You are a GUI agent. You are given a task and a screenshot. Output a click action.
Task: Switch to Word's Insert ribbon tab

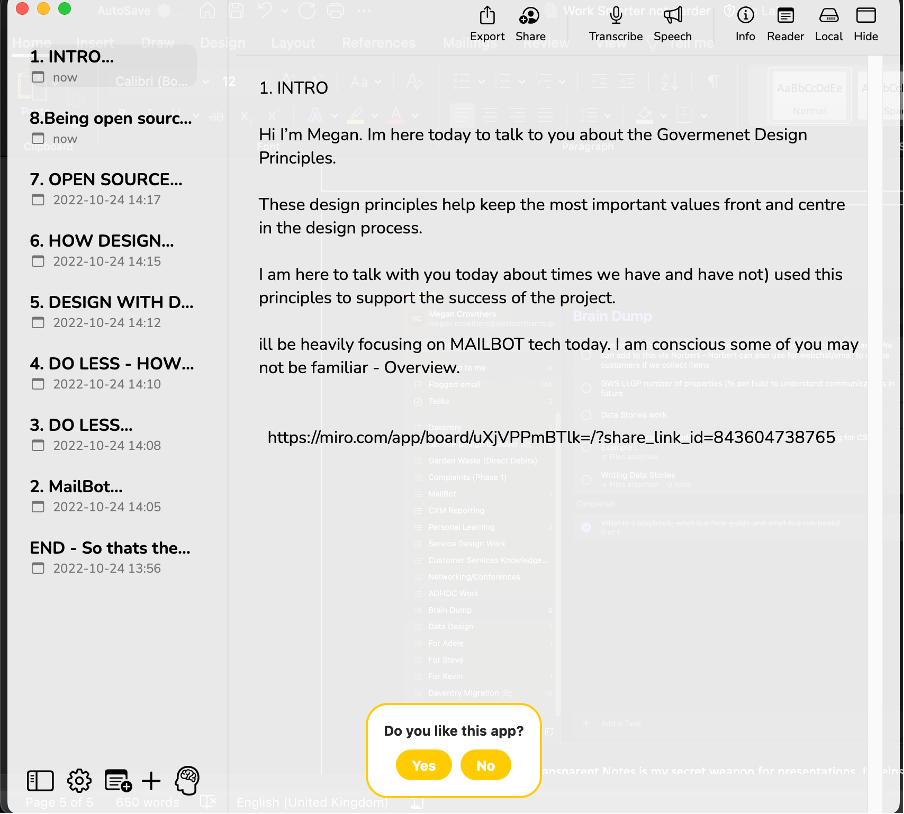coord(95,43)
